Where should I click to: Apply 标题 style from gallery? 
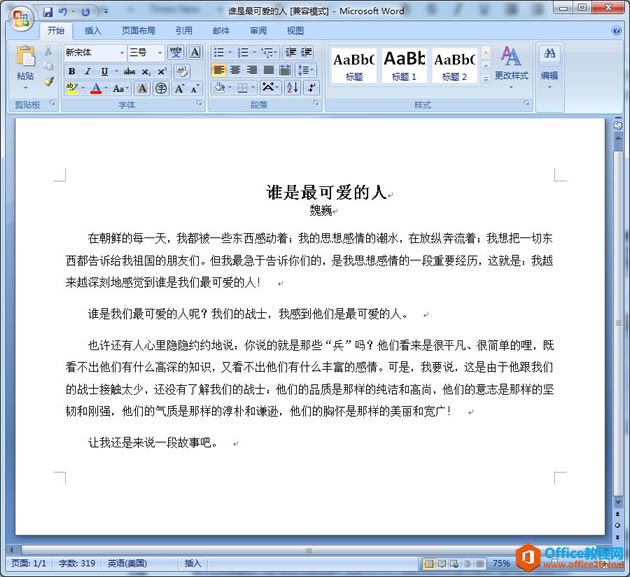(354, 65)
